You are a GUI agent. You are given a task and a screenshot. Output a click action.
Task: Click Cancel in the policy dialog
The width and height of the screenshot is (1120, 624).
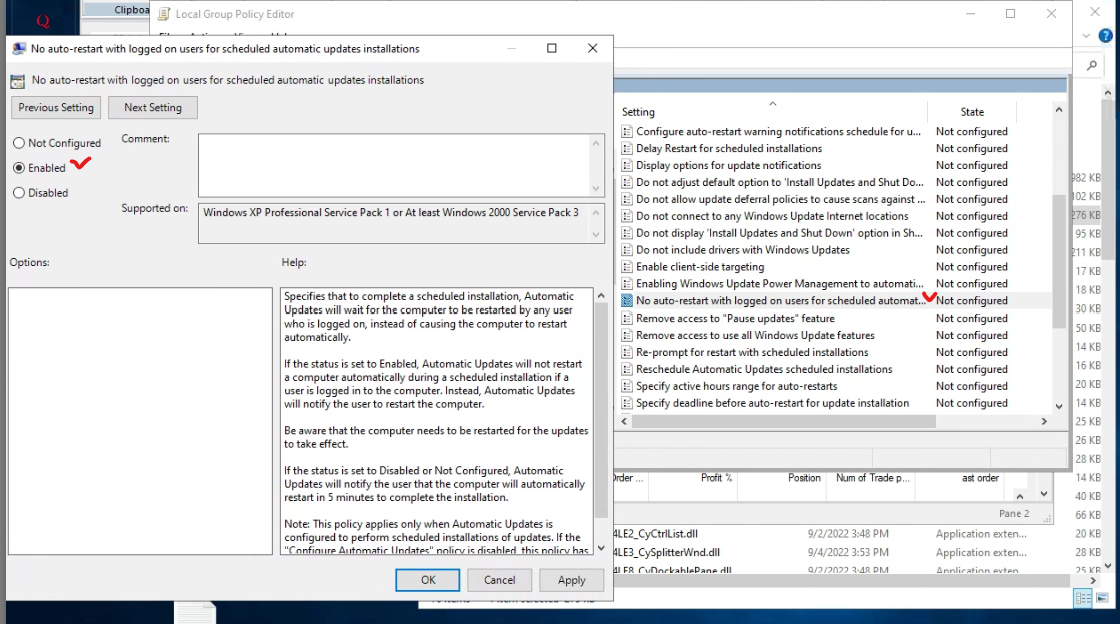[x=499, y=580]
